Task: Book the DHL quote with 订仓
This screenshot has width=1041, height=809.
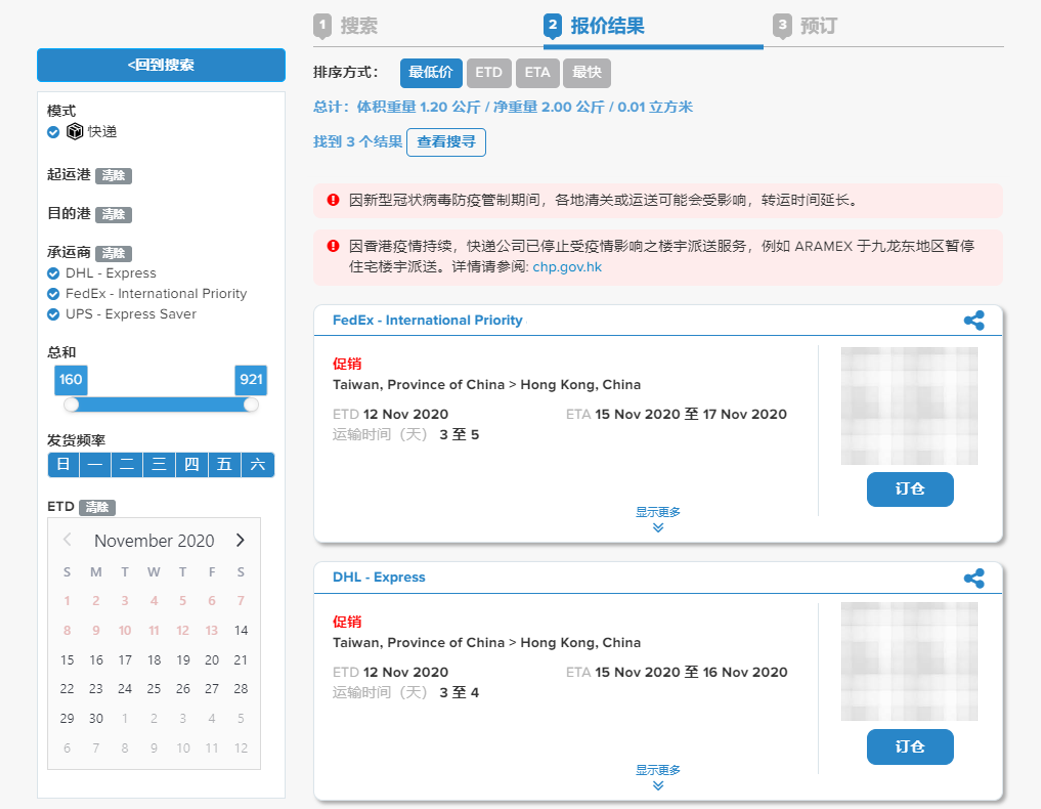Action: 910,747
